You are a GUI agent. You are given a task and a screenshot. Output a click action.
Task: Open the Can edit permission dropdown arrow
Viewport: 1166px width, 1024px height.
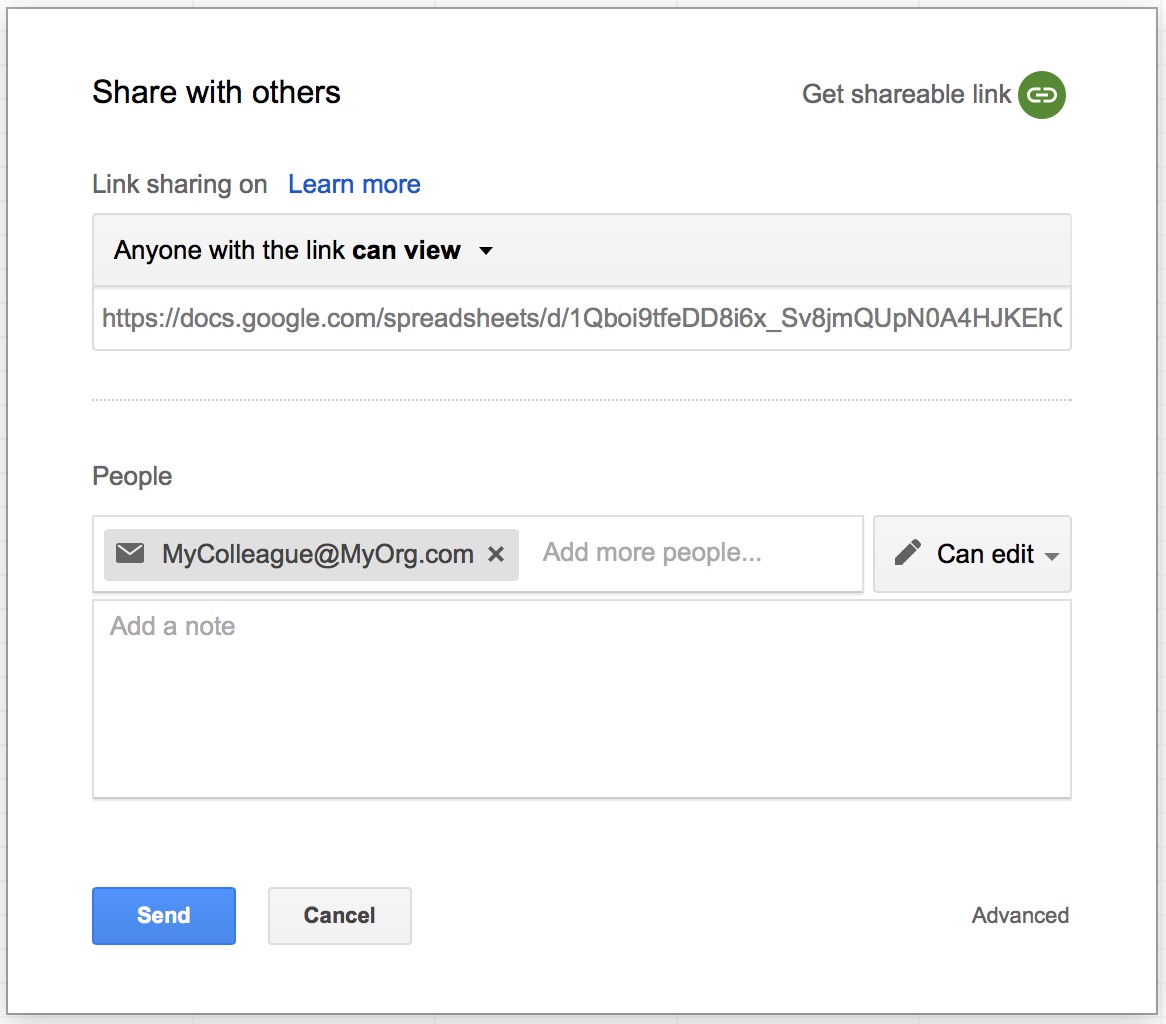tap(1051, 556)
